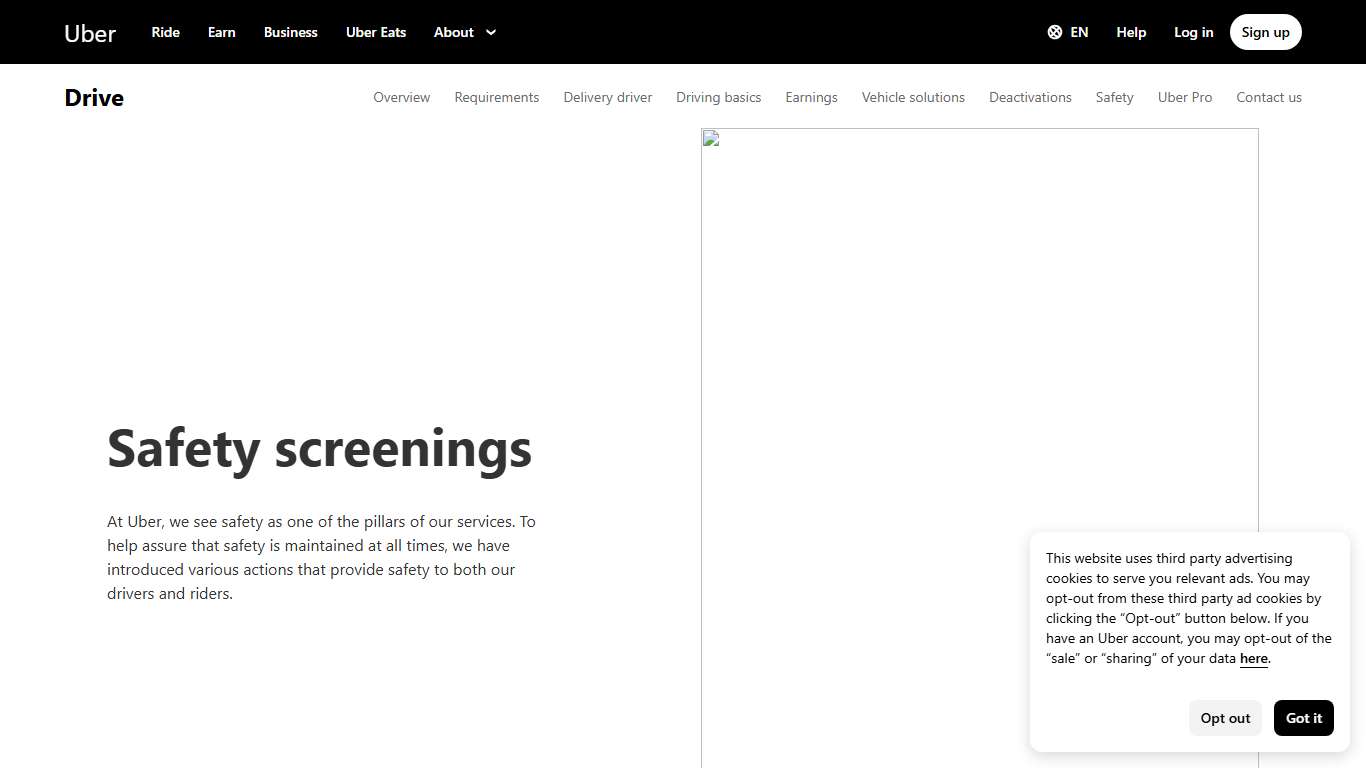Click the Log in link
The image size is (1366, 768).
click(1193, 32)
